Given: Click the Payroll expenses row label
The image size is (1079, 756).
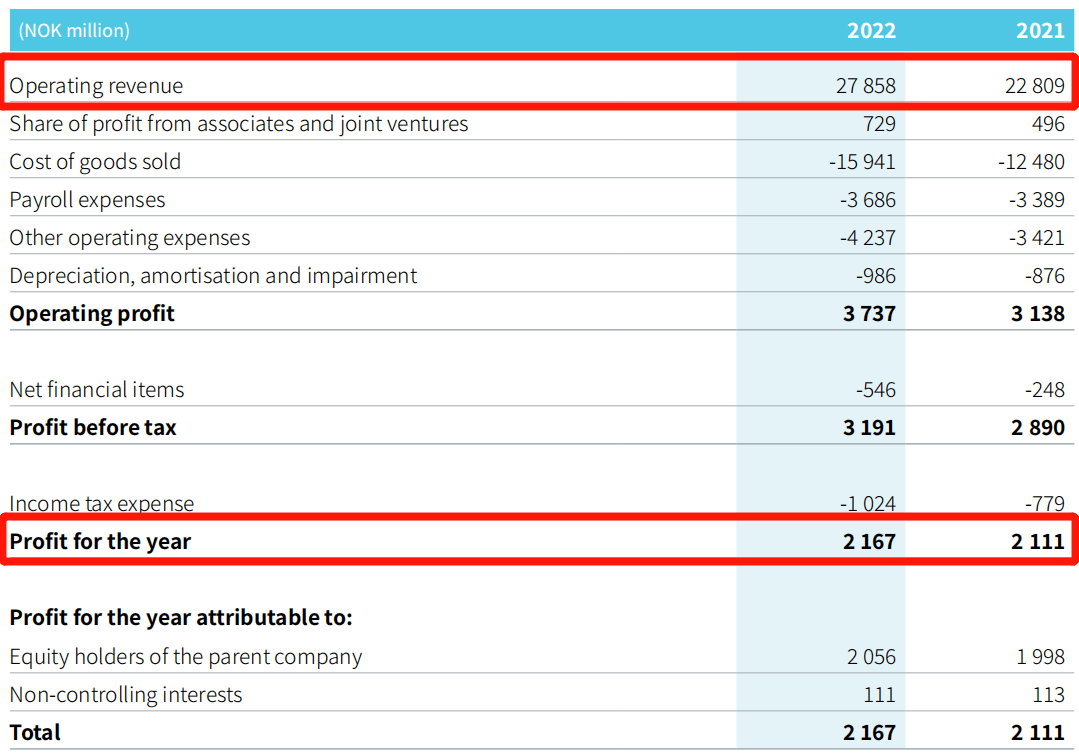Looking at the screenshot, I should pyautogui.click(x=87, y=200).
